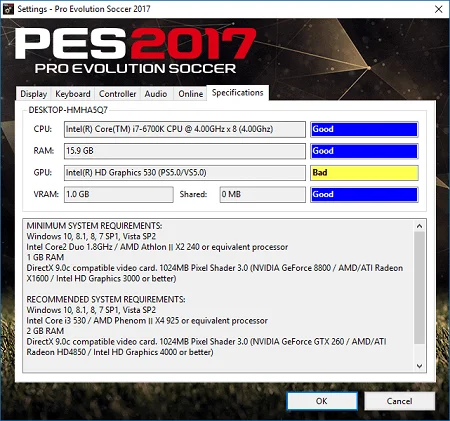Click the CPU model field
Screen dimensions: 450x421
pos(185,129)
